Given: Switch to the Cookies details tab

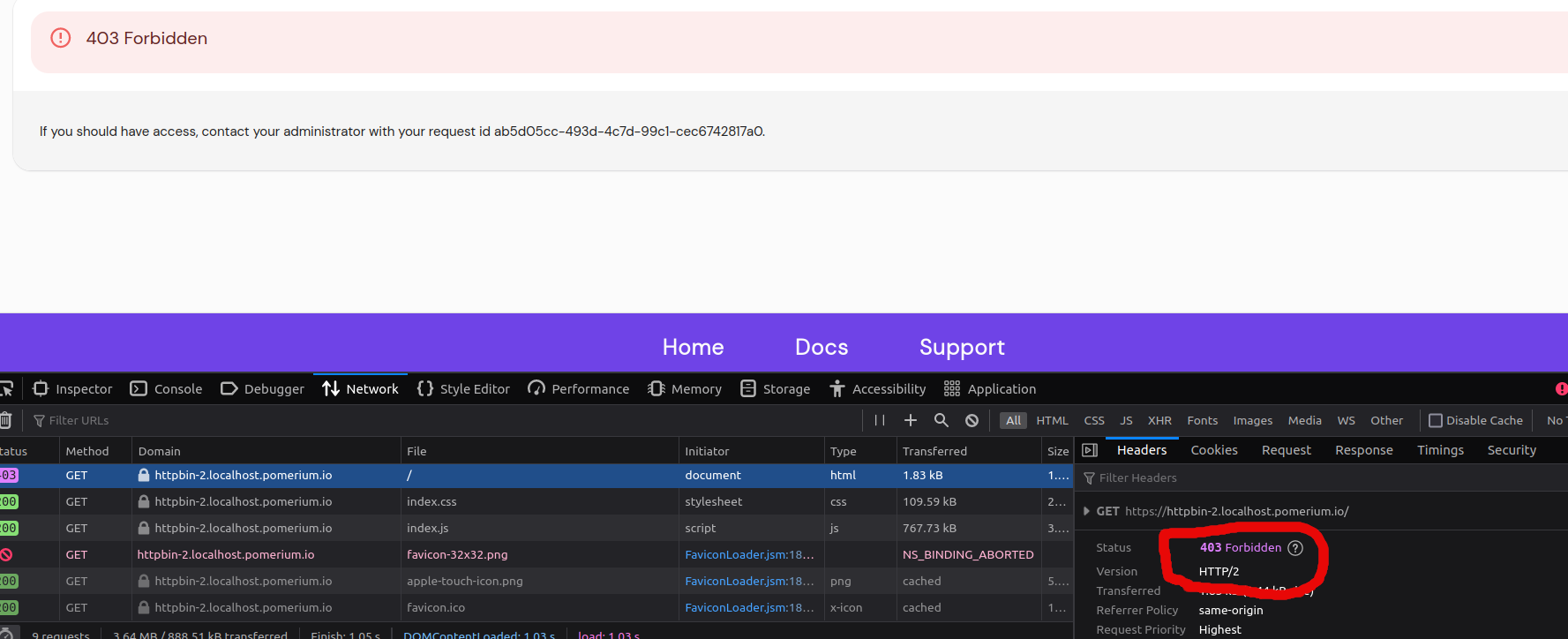Looking at the screenshot, I should (1214, 450).
